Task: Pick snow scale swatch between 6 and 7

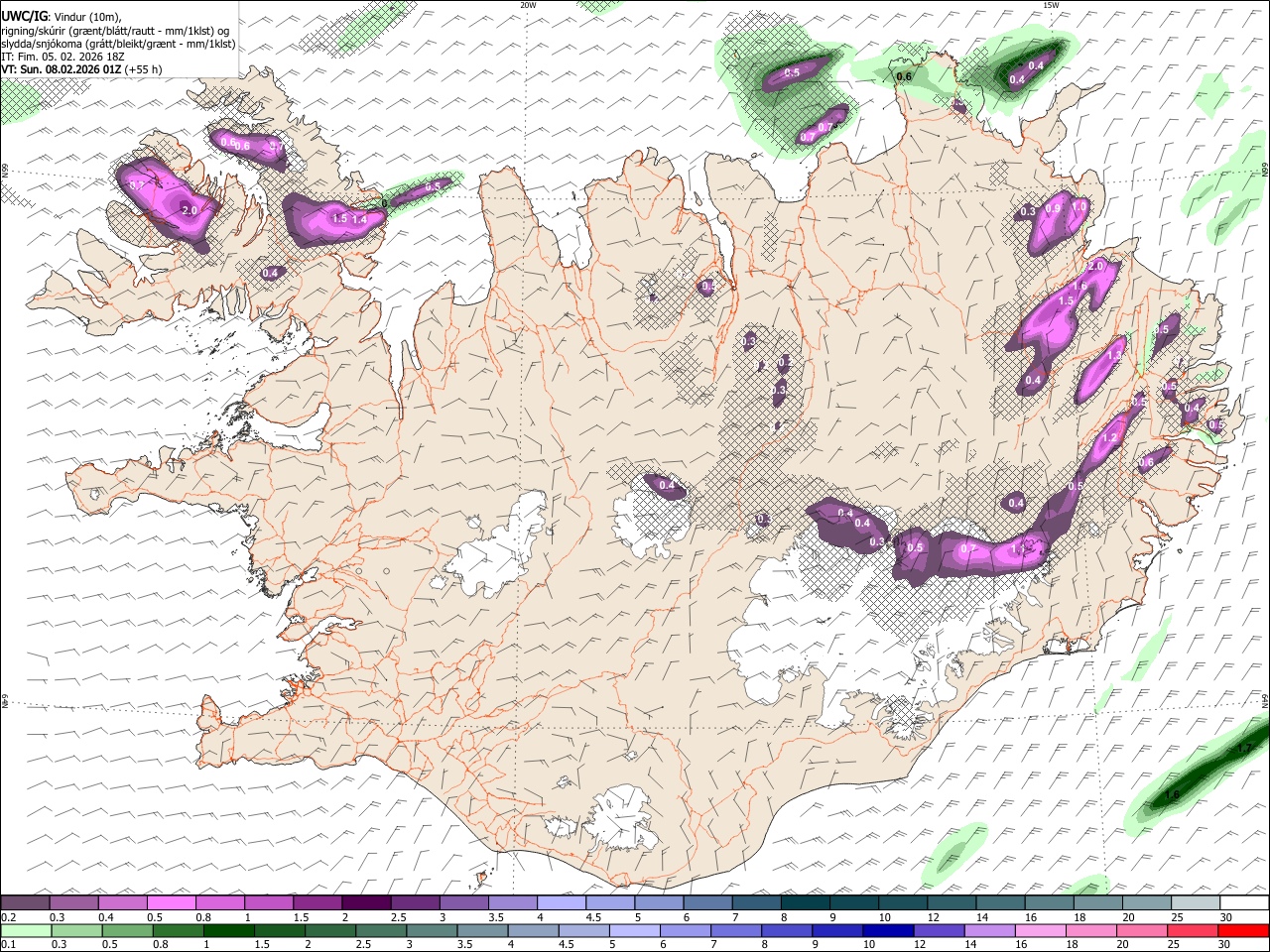Action: [707, 903]
